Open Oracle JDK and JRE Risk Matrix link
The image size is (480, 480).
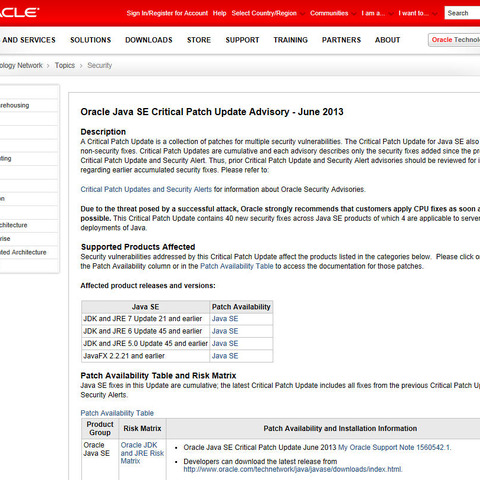tap(142, 453)
